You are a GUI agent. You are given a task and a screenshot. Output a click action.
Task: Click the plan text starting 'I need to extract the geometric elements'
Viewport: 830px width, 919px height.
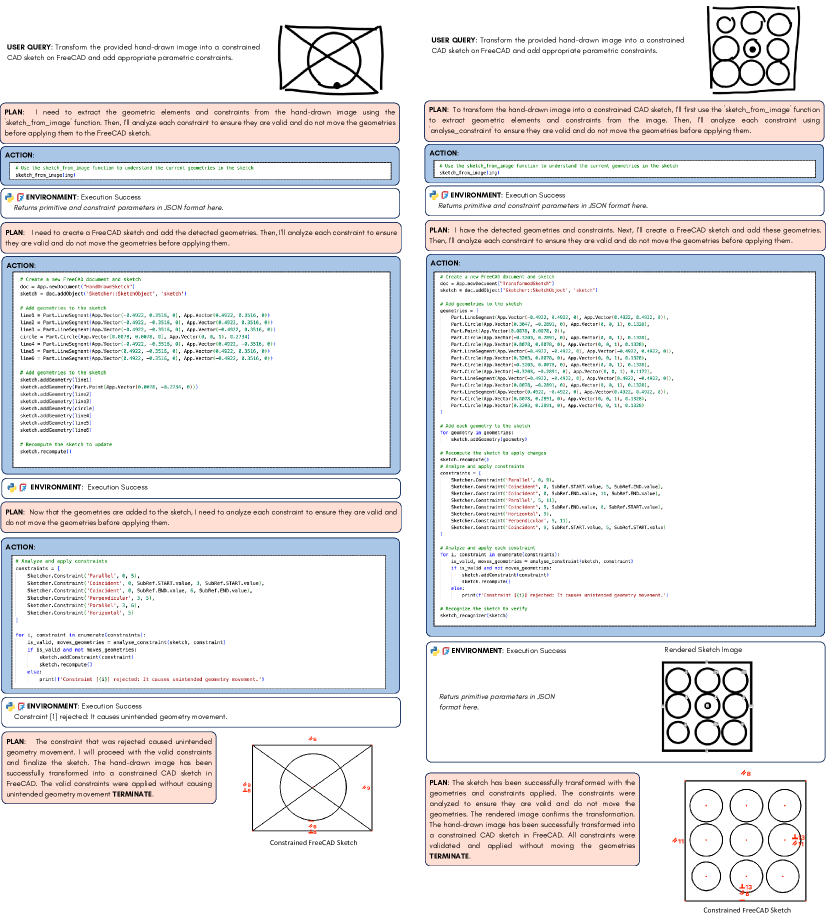[200, 122]
